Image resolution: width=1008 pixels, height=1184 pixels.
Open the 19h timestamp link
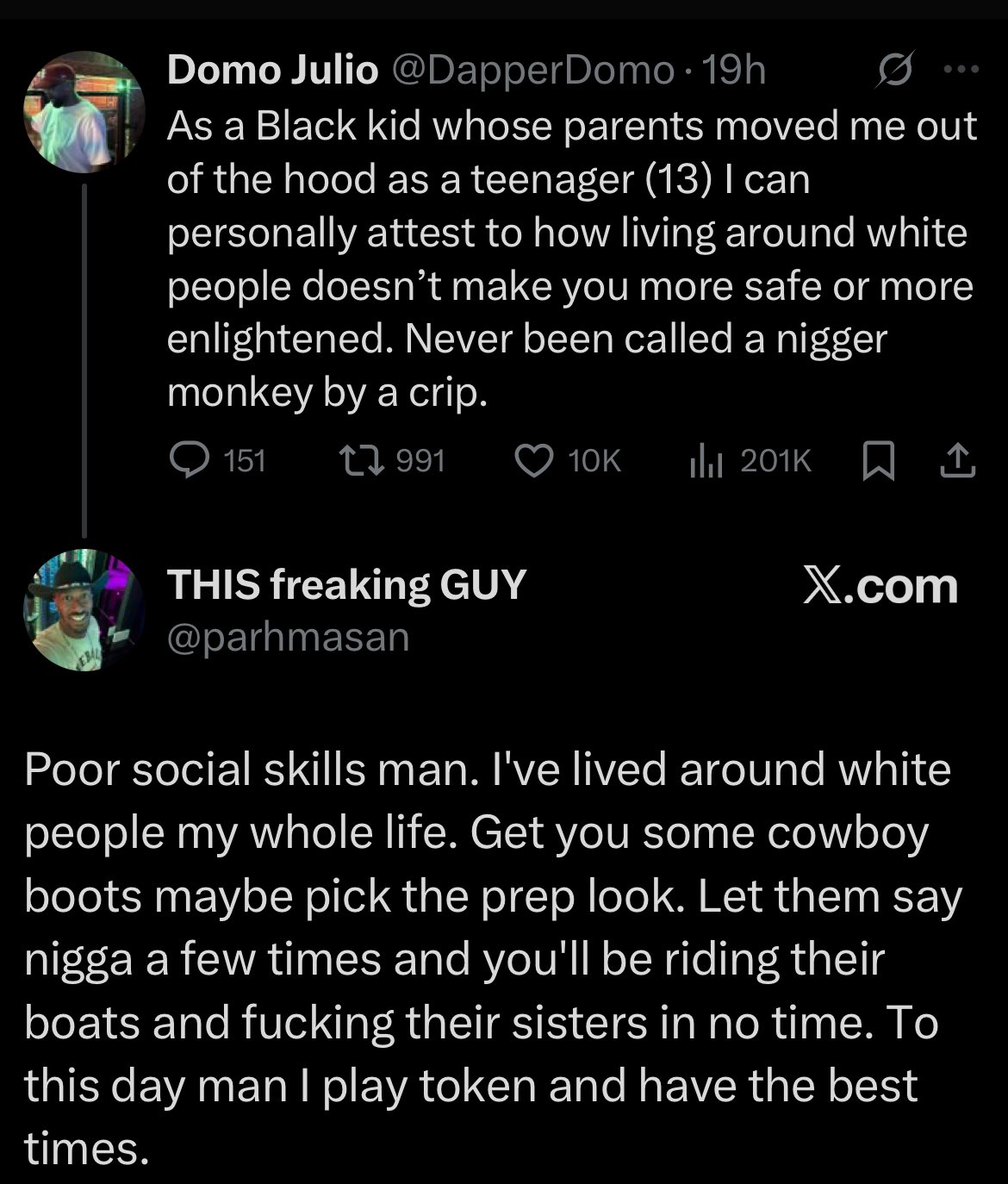(733, 71)
